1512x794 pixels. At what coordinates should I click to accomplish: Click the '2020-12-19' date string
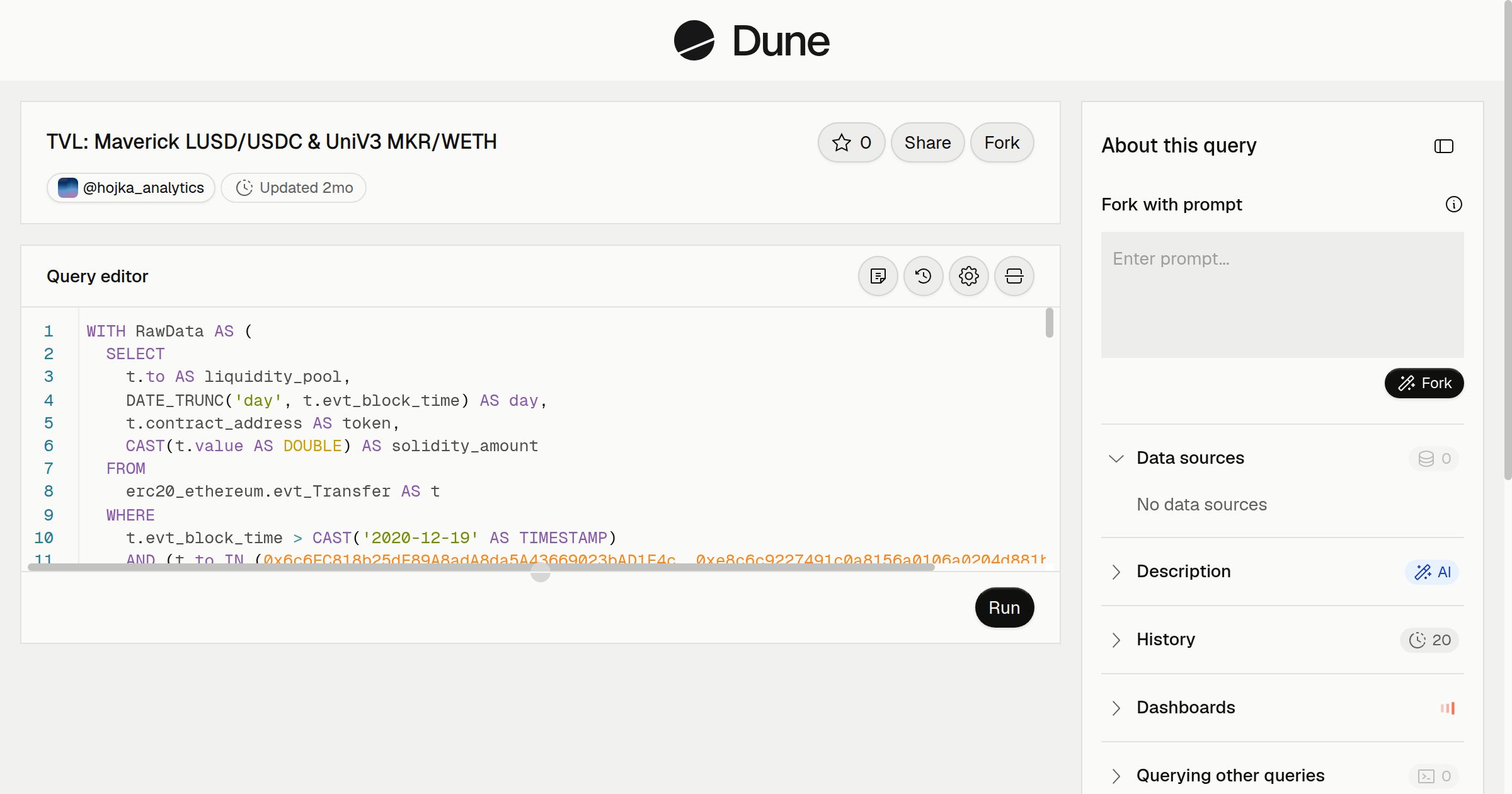420,538
